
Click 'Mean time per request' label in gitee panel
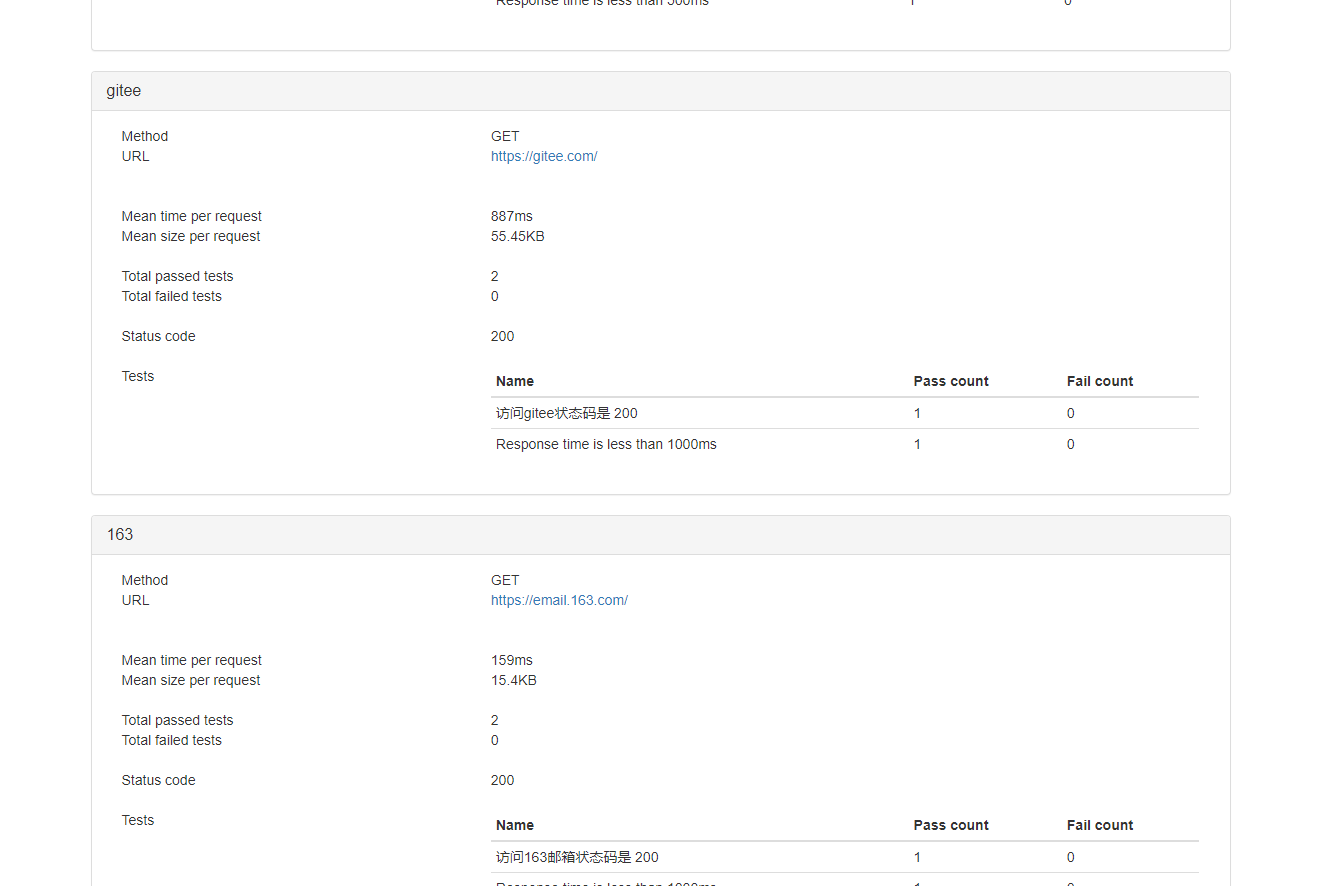tap(192, 216)
